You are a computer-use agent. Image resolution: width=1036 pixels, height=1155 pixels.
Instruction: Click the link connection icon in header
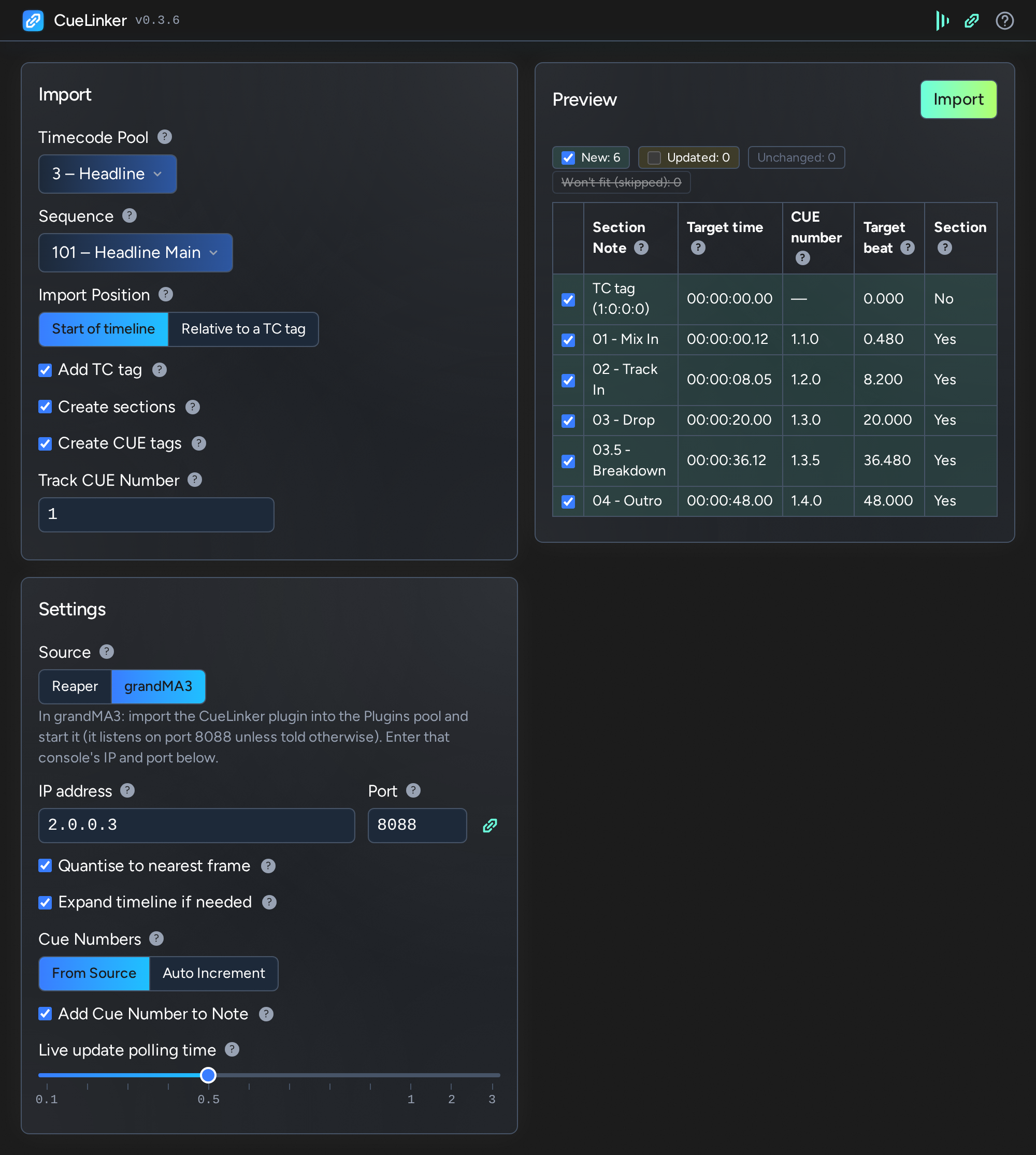pyautogui.click(x=972, y=21)
